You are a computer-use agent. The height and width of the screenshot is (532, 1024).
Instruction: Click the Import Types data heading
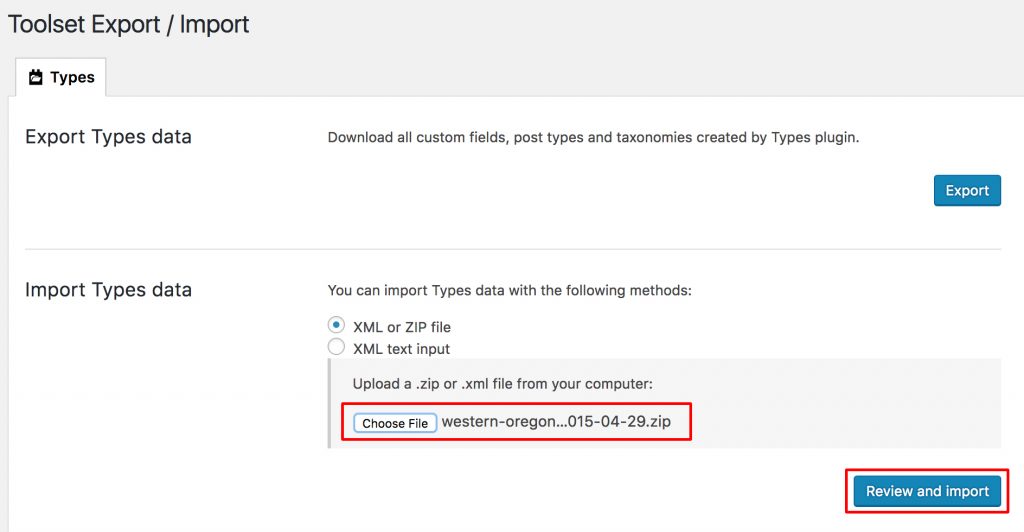pos(108,290)
